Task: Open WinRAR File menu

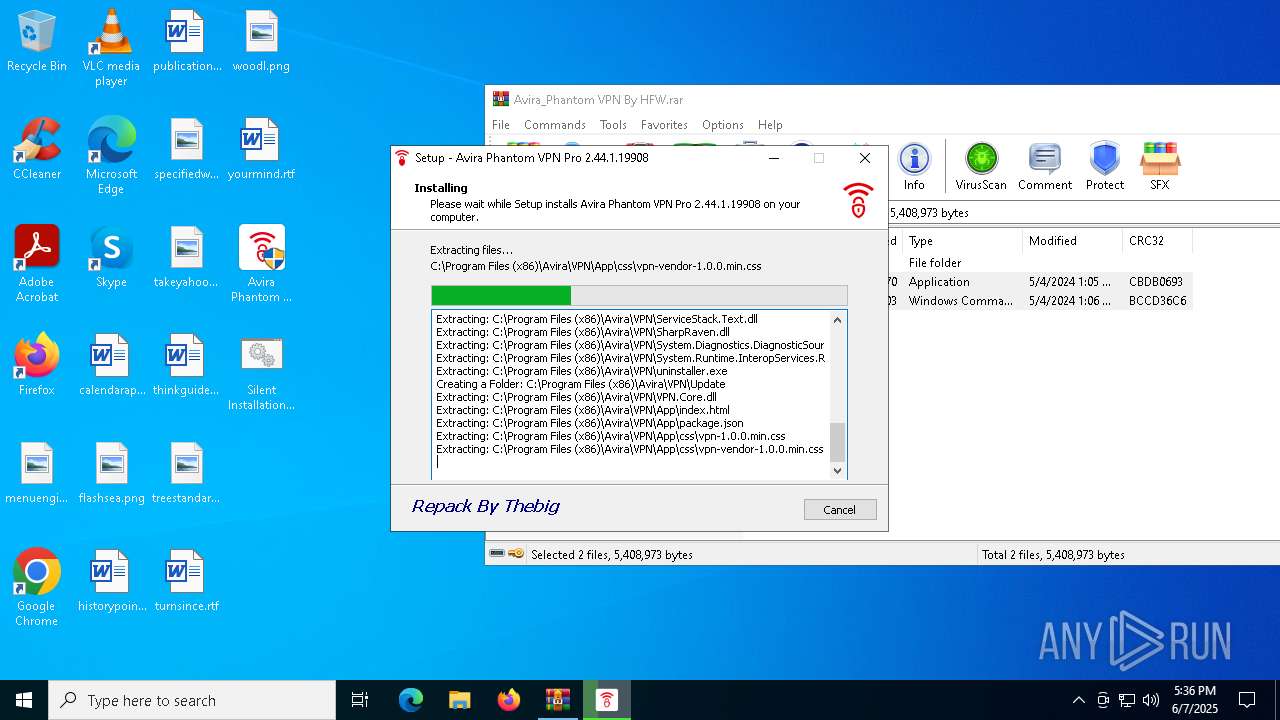Action: (x=501, y=125)
